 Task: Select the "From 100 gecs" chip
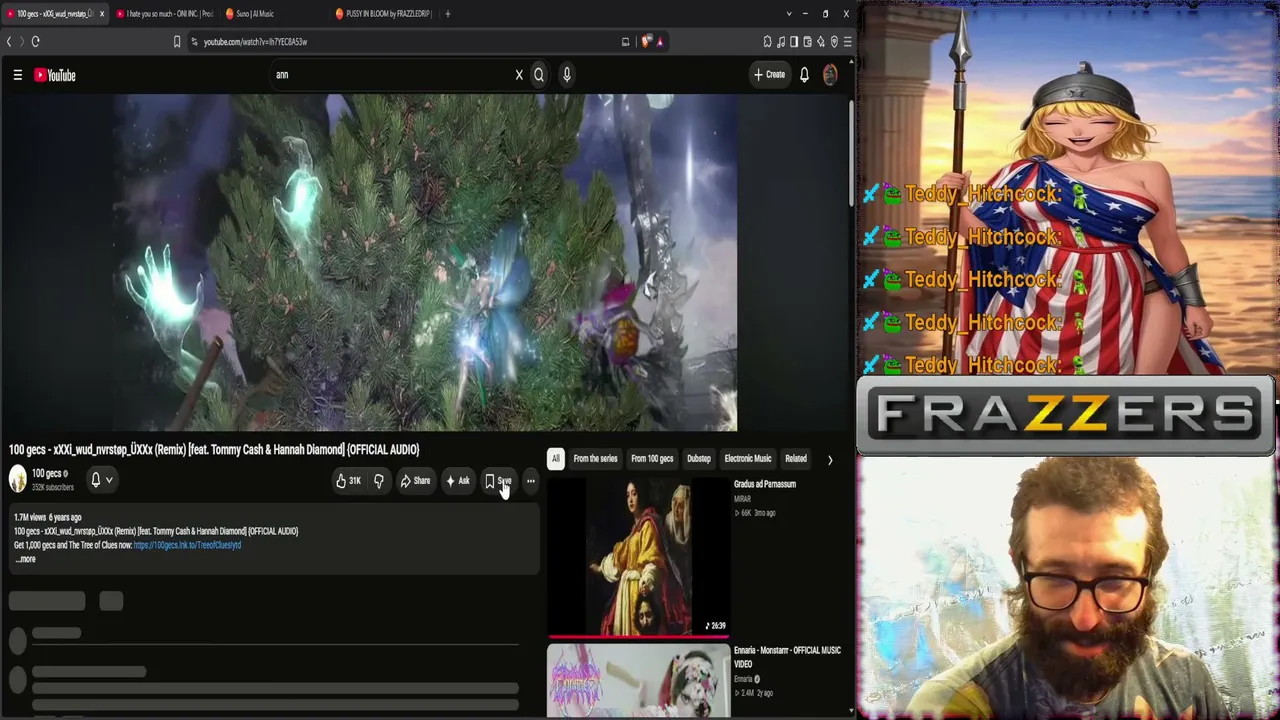tap(652, 459)
